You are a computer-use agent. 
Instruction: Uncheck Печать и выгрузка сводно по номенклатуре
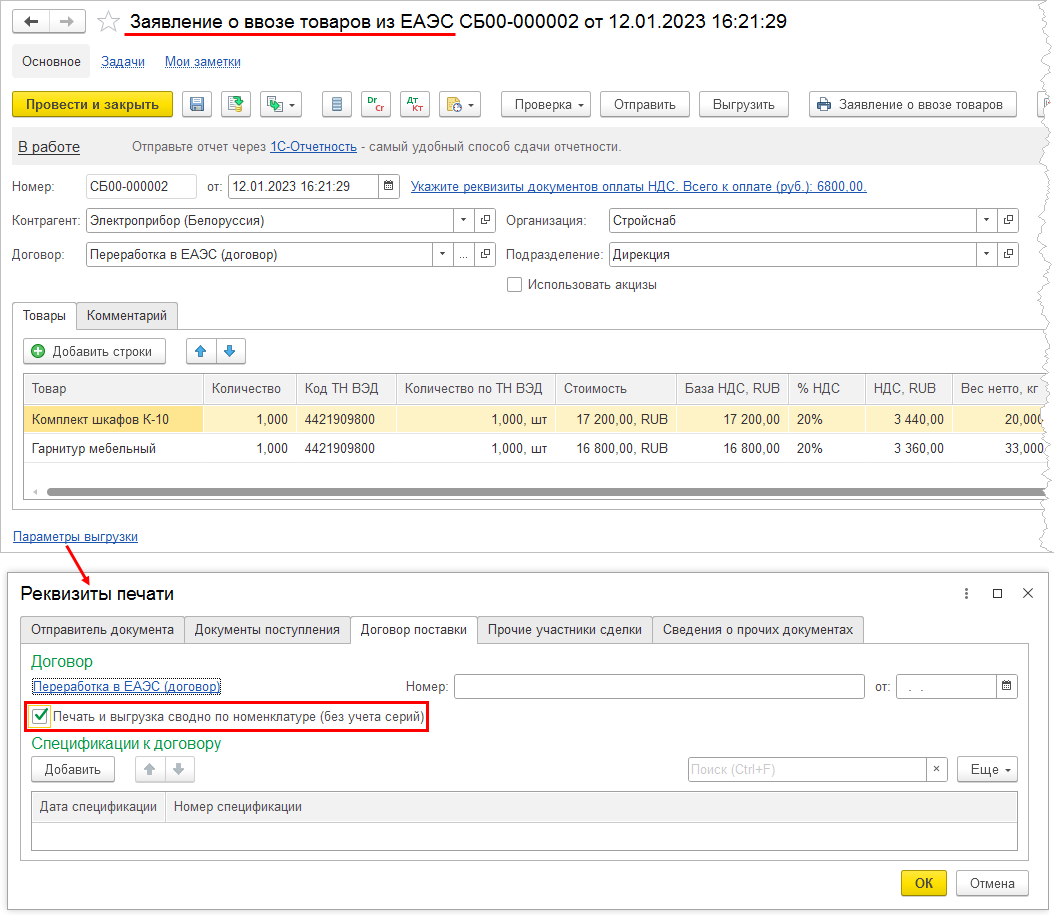pos(41,716)
